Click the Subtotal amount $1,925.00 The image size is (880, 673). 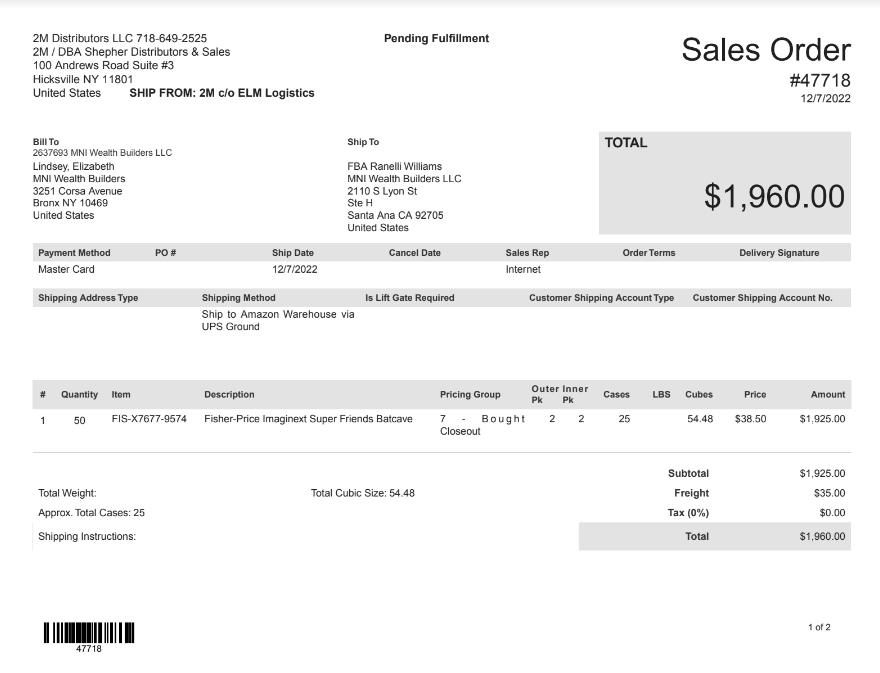[x=822, y=473]
